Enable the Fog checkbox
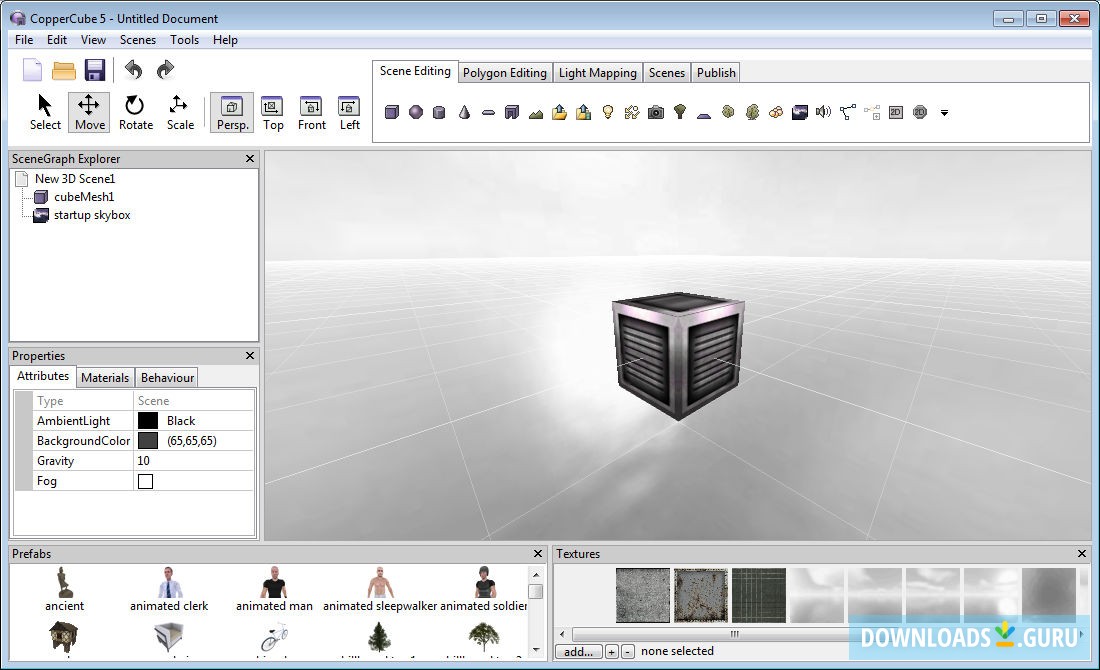Image resolution: width=1100 pixels, height=670 pixels. coord(146,481)
